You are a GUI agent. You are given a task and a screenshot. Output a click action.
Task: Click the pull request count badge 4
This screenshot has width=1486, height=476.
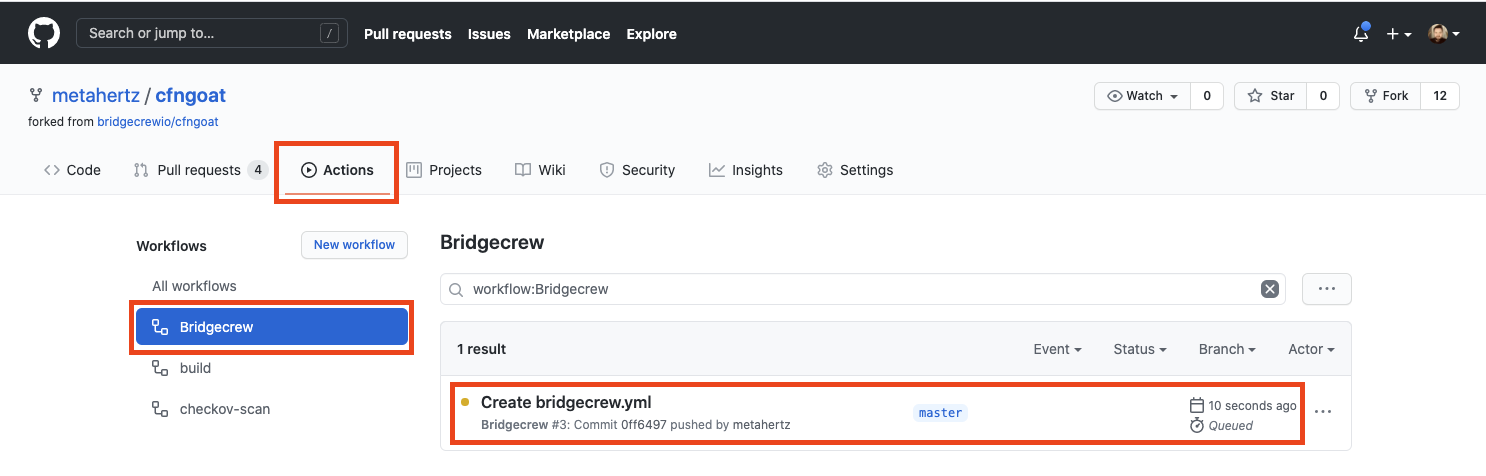[x=258, y=170]
